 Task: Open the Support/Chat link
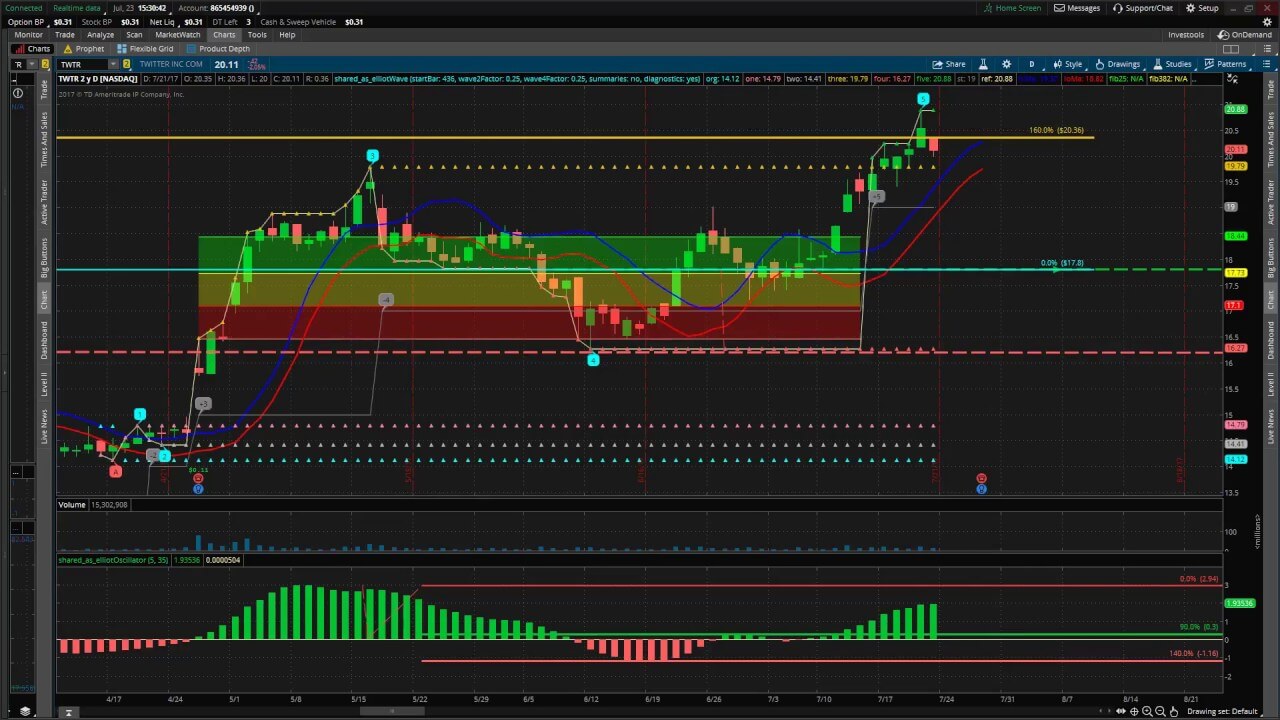[1143, 8]
